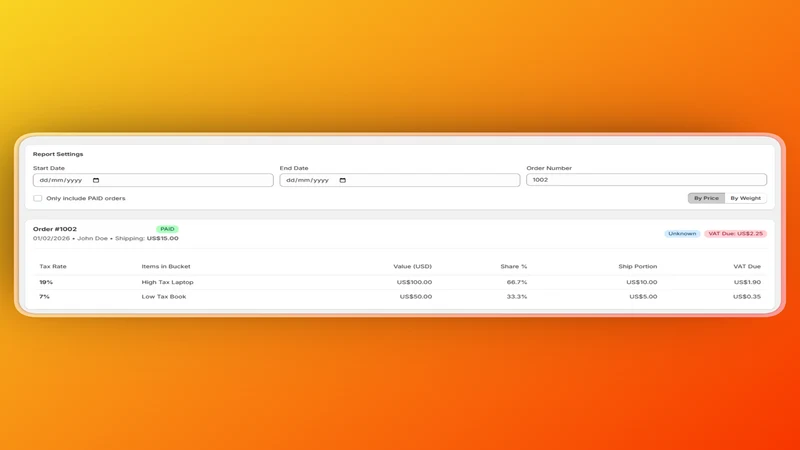Click the green PAID status badge
Screen dimensions: 800x450
[167, 229]
